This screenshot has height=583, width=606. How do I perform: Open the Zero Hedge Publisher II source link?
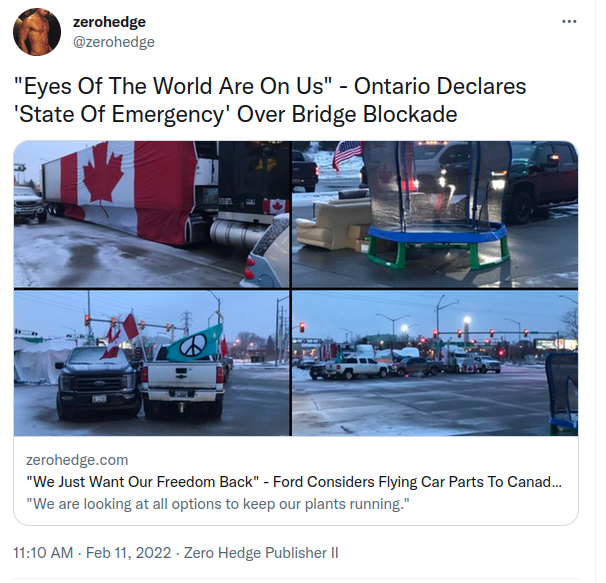click(261, 553)
